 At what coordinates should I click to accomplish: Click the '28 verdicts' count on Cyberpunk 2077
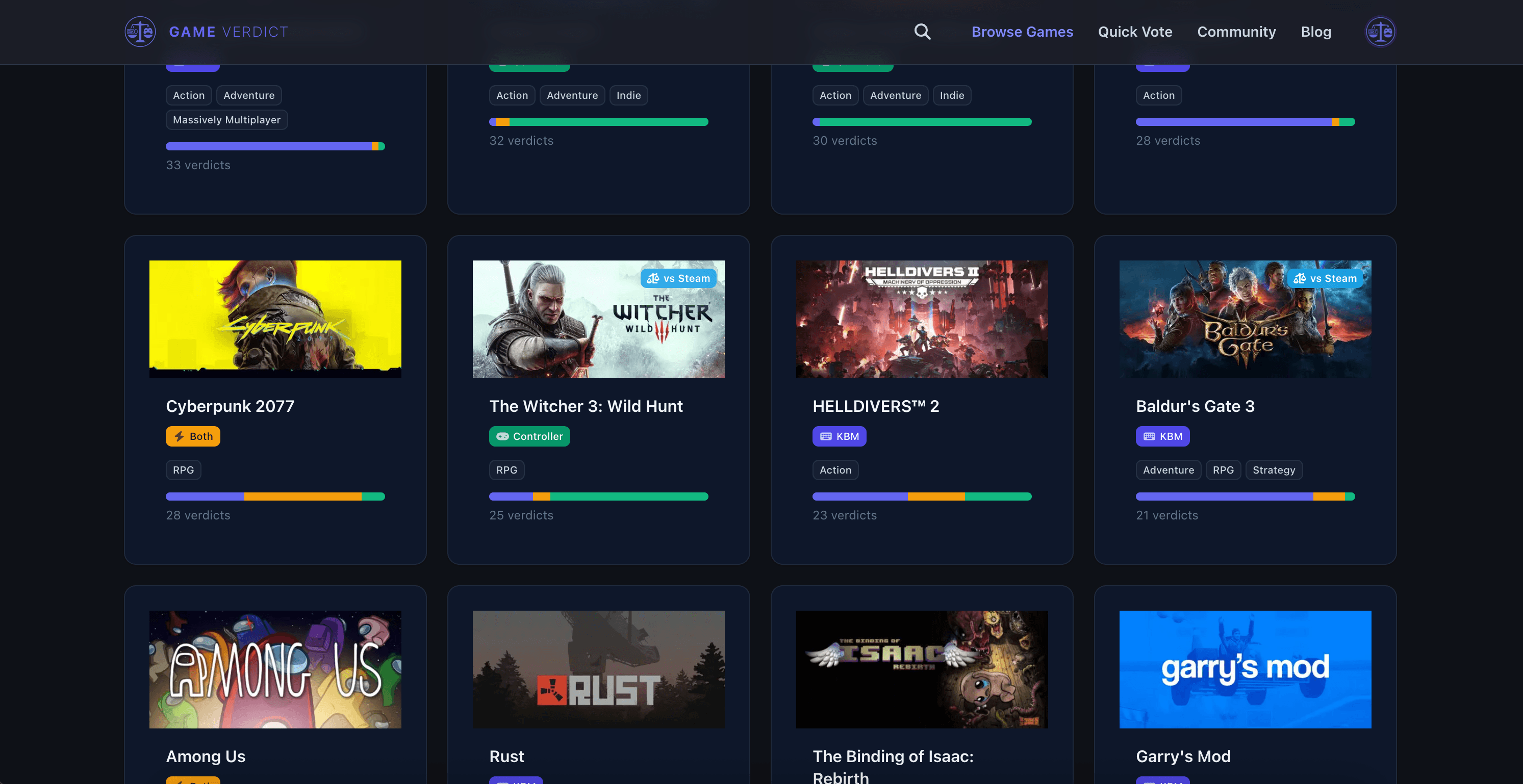point(198,515)
